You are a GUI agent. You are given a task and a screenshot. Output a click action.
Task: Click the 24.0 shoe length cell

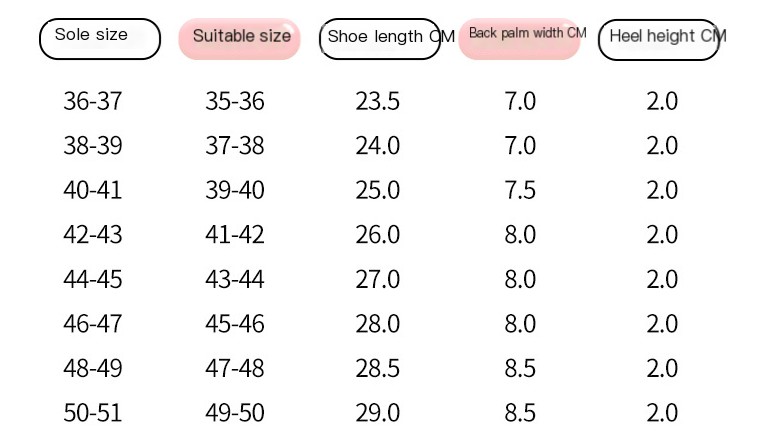pyautogui.click(x=378, y=146)
